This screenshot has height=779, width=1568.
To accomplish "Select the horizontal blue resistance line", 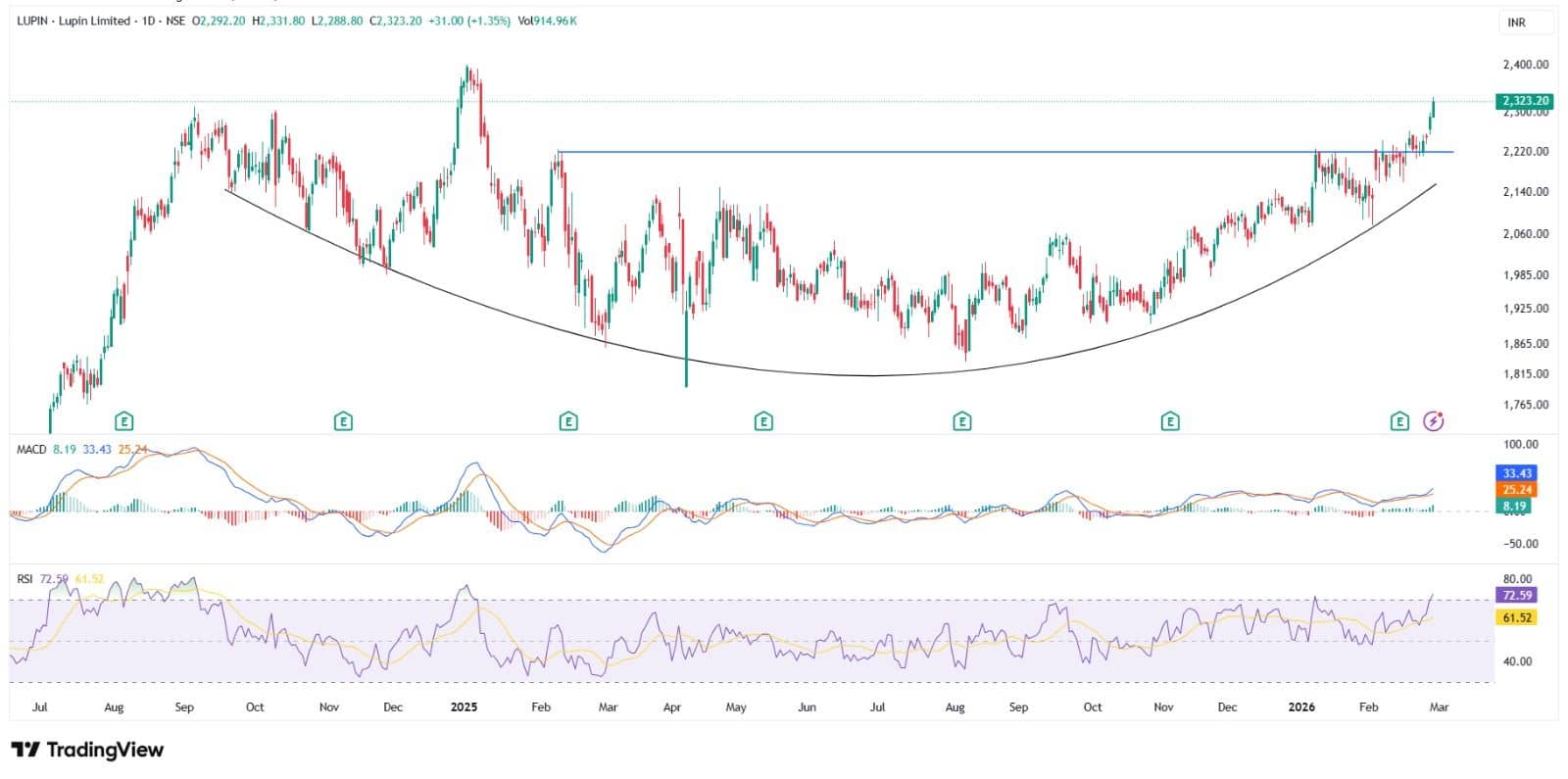I will 1005,152.
